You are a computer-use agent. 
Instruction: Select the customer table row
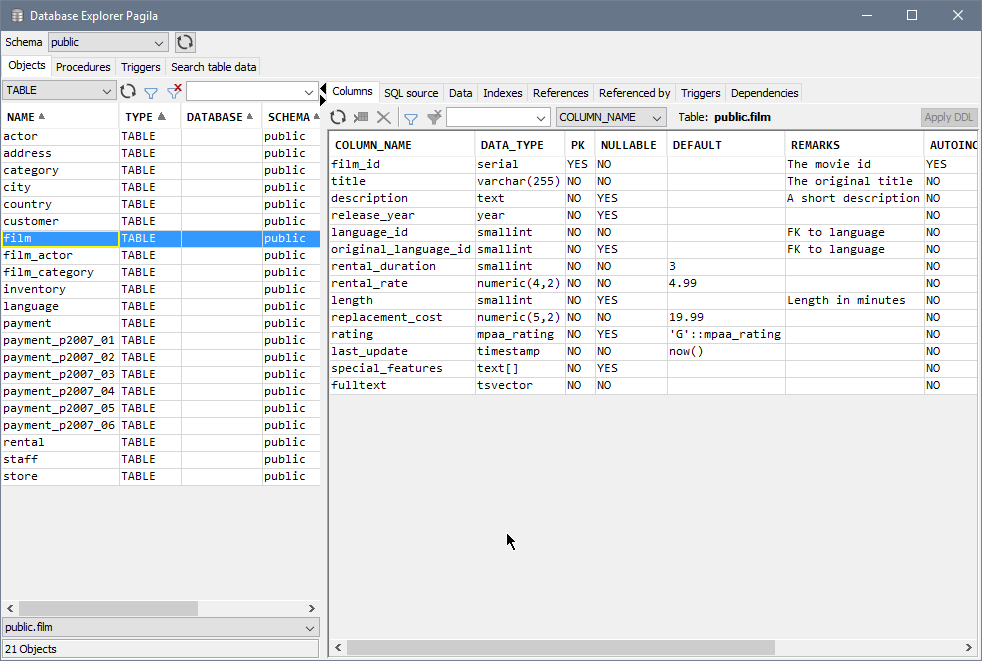point(160,221)
